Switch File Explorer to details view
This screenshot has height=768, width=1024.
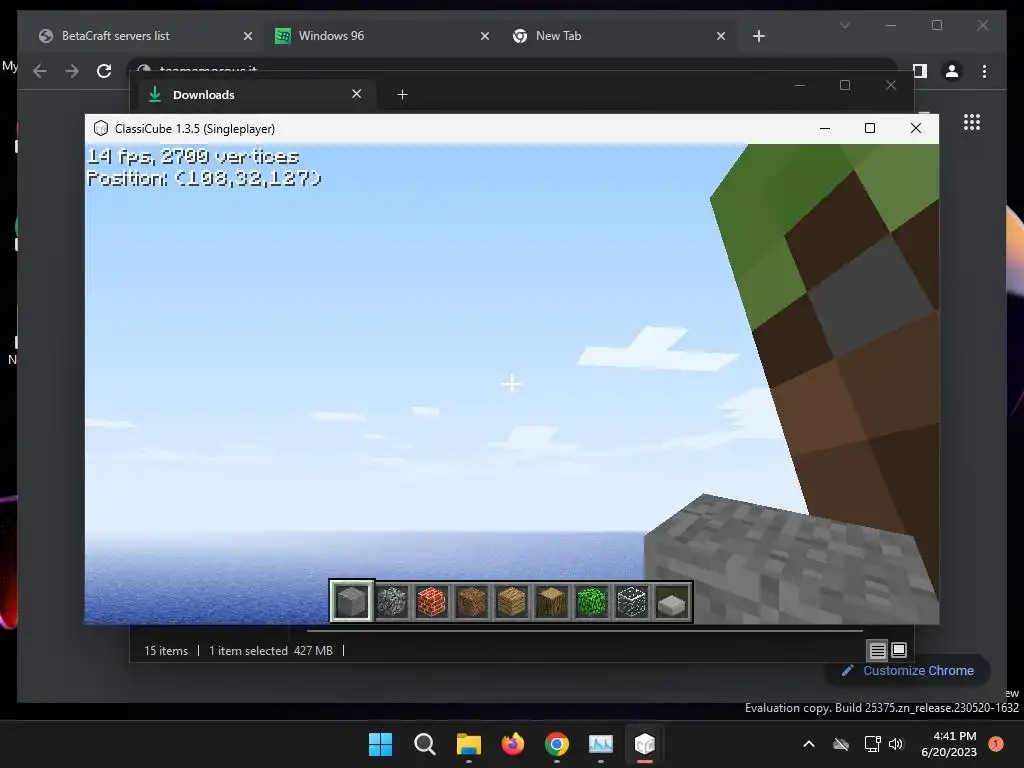click(x=877, y=650)
